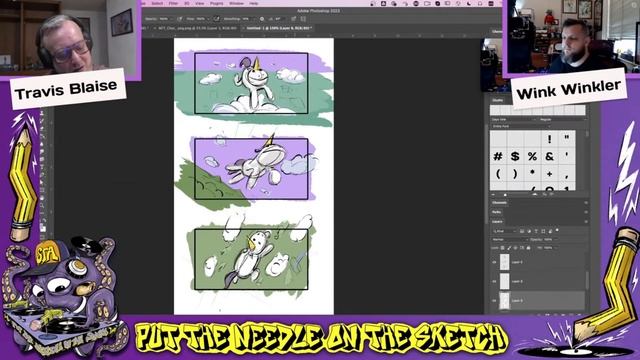640x360 pixels.
Task: Open the Channels panel options menu
Action: (x=586, y=202)
